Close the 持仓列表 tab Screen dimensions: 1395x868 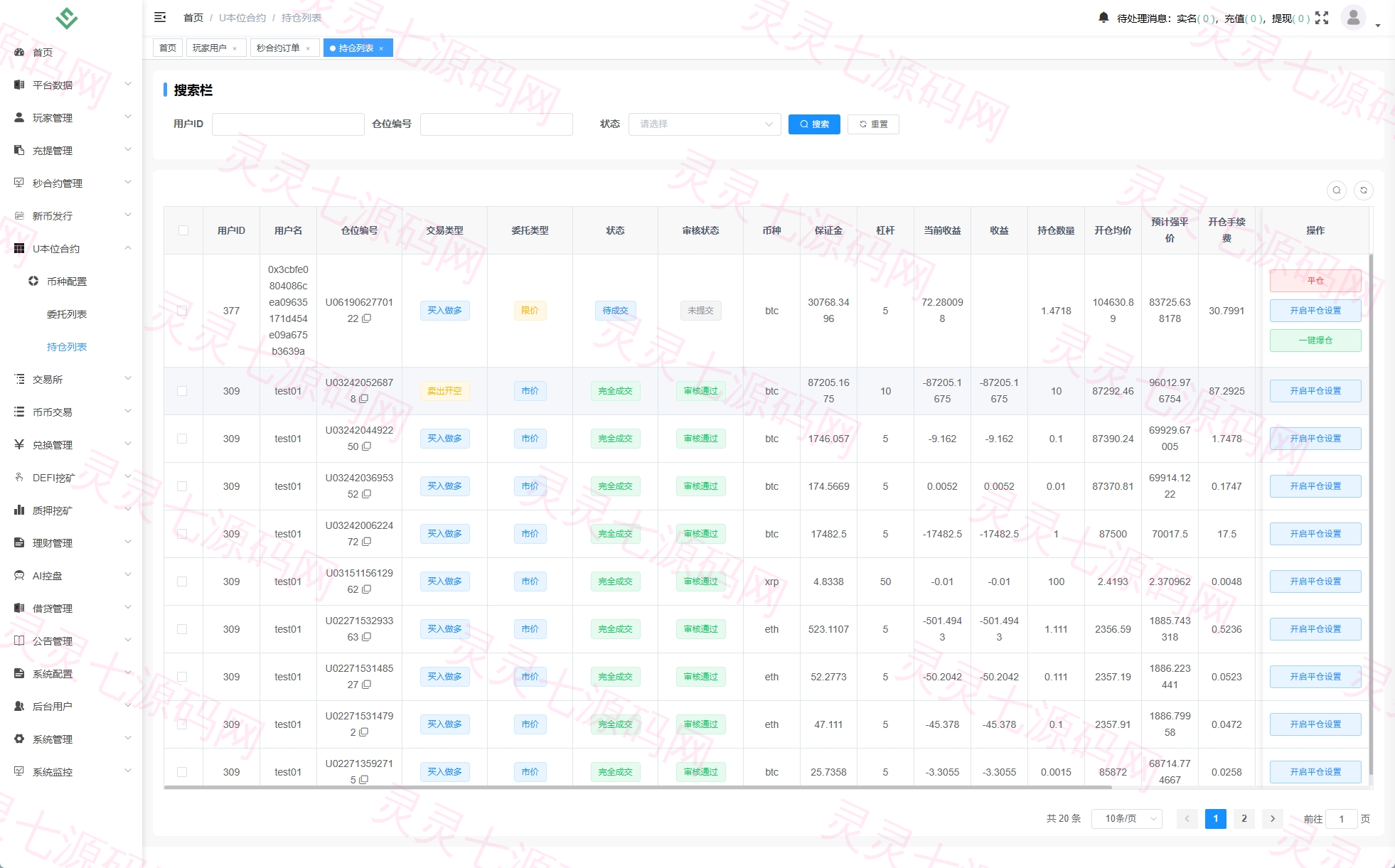(382, 48)
